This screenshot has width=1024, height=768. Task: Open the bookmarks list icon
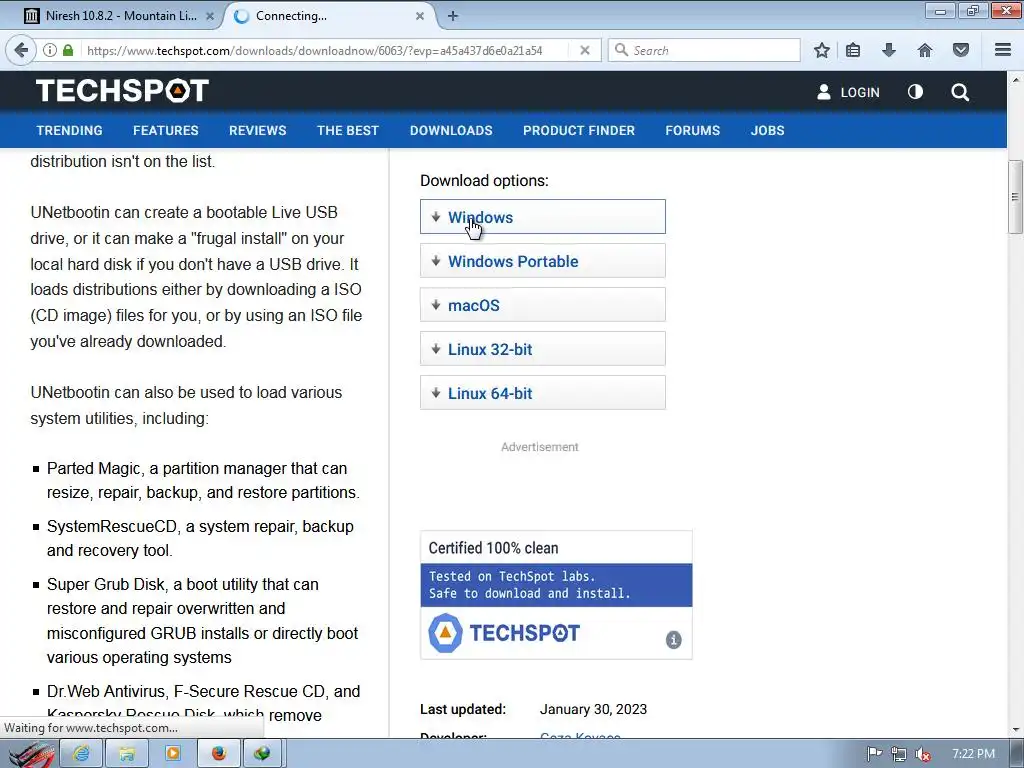click(x=853, y=50)
